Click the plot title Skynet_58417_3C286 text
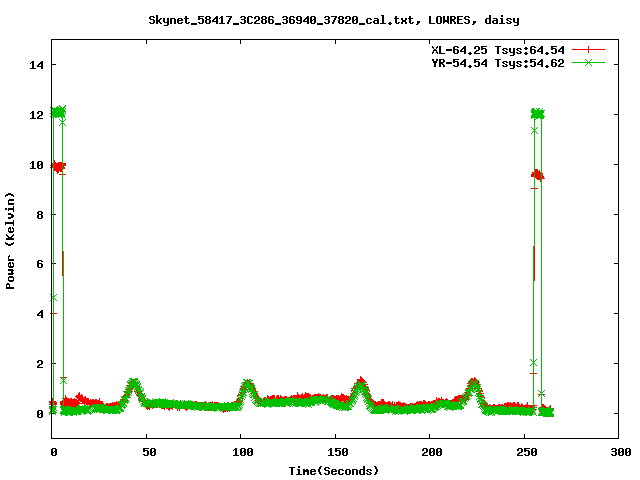The width and height of the screenshot is (640, 480). coord(334,20)
